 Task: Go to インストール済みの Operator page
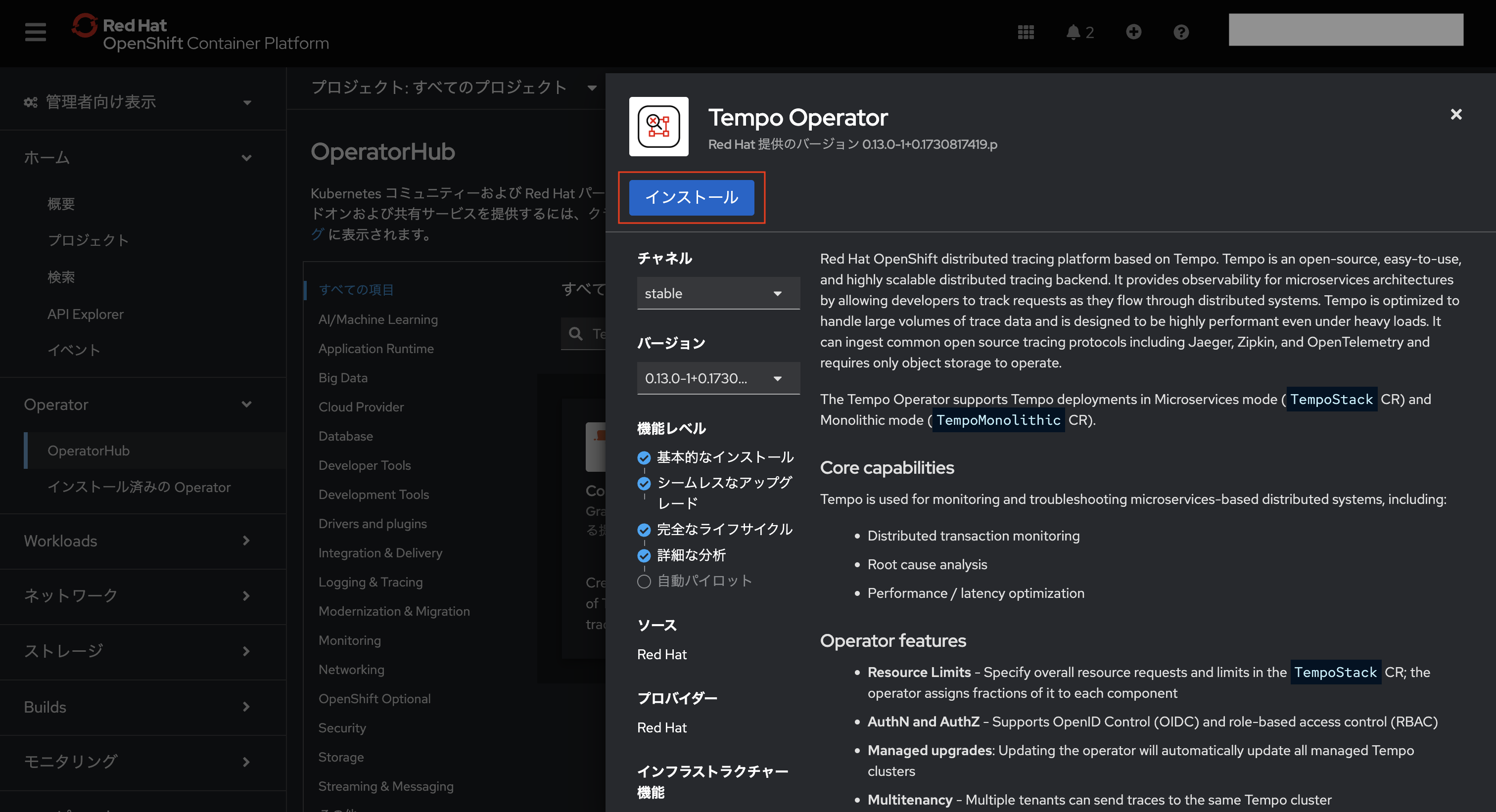[x=139, y=487]
